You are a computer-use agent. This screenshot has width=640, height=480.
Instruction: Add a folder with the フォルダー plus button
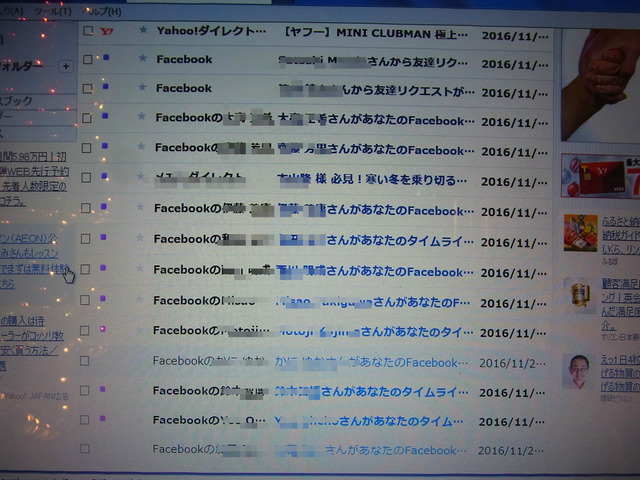(66, 66)
